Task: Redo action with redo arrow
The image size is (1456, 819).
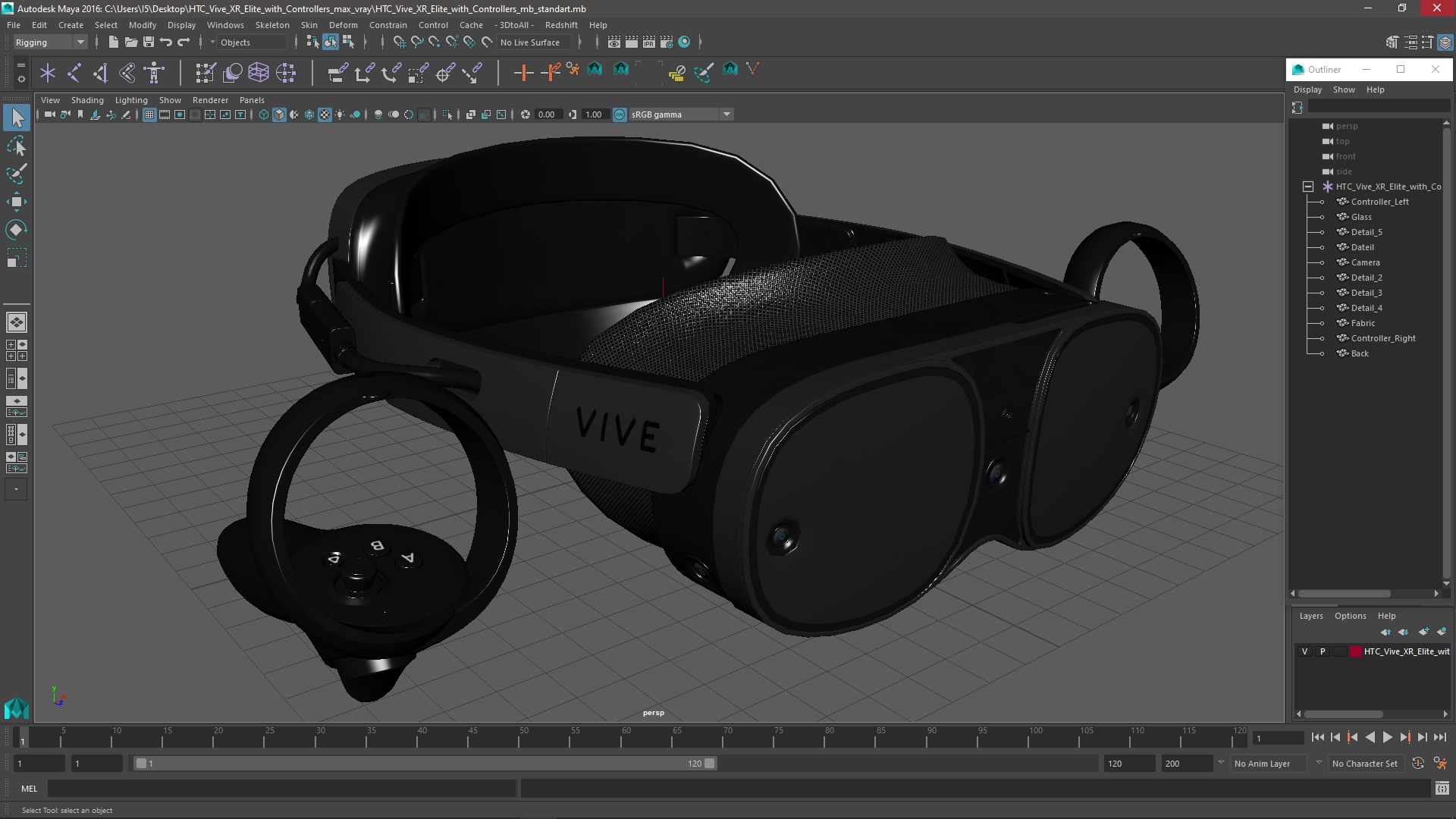Action: point(184,42)
